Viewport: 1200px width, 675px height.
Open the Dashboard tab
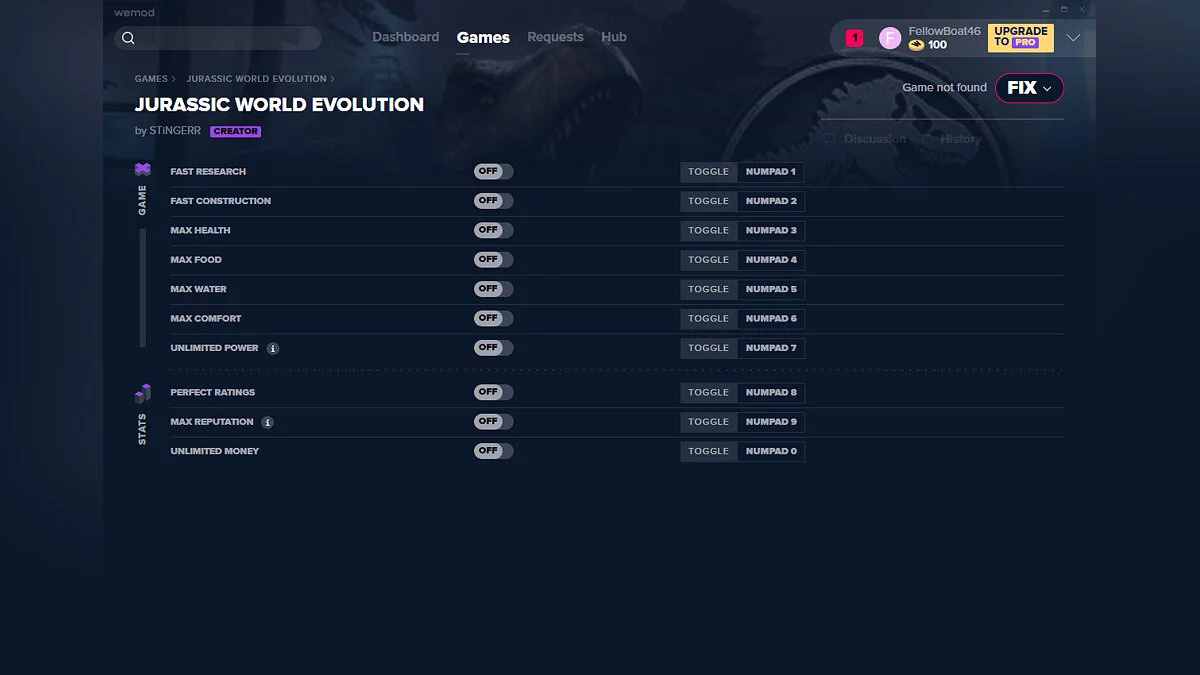point(406,37)
